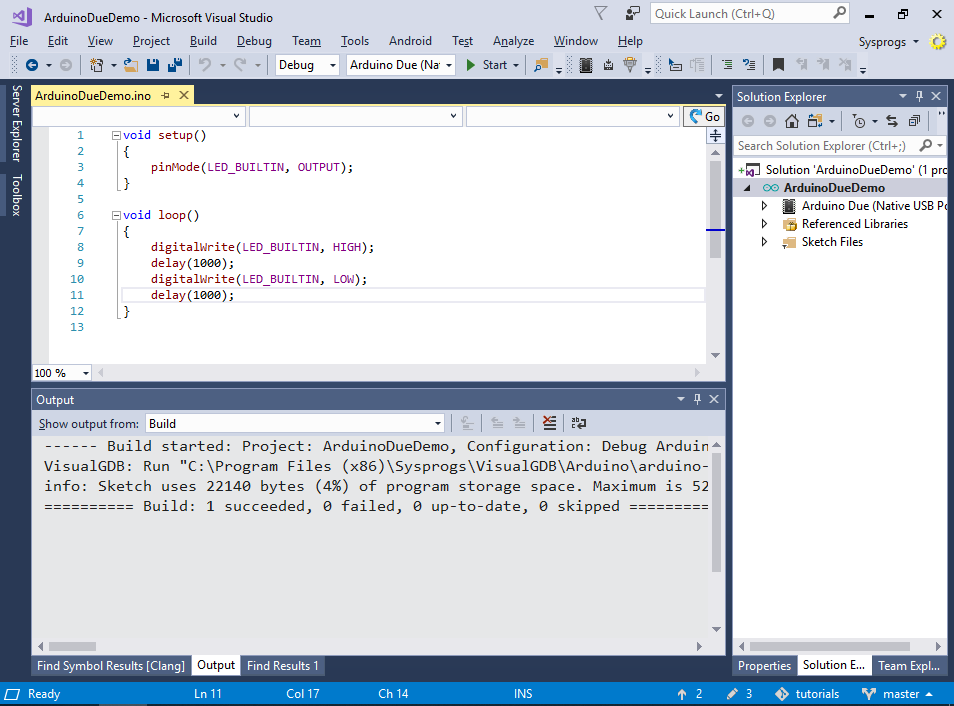Toggle pin on ArduinoDueDemo.ino tab

coord(165,96)
